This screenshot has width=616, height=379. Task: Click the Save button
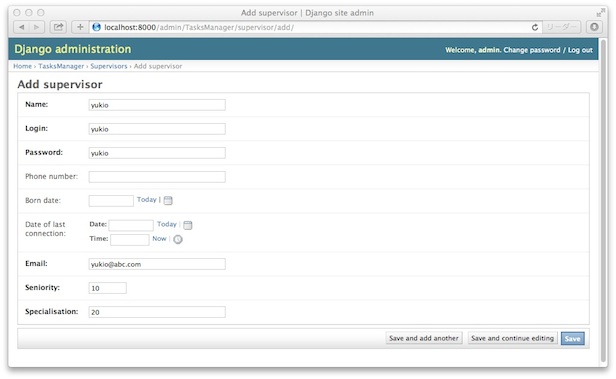(572, 339)
